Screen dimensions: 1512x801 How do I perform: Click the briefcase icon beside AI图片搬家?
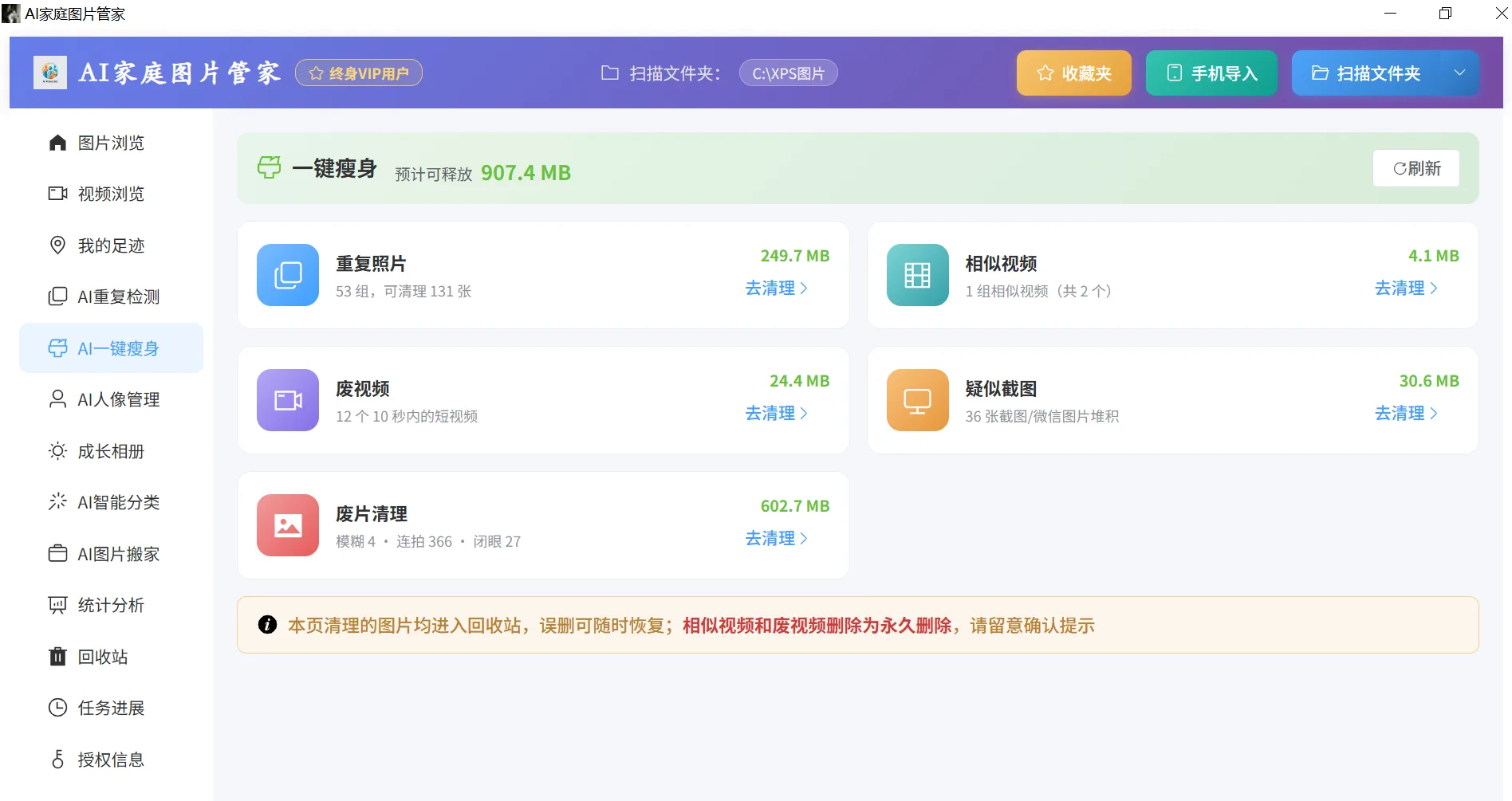click(57, 554)
